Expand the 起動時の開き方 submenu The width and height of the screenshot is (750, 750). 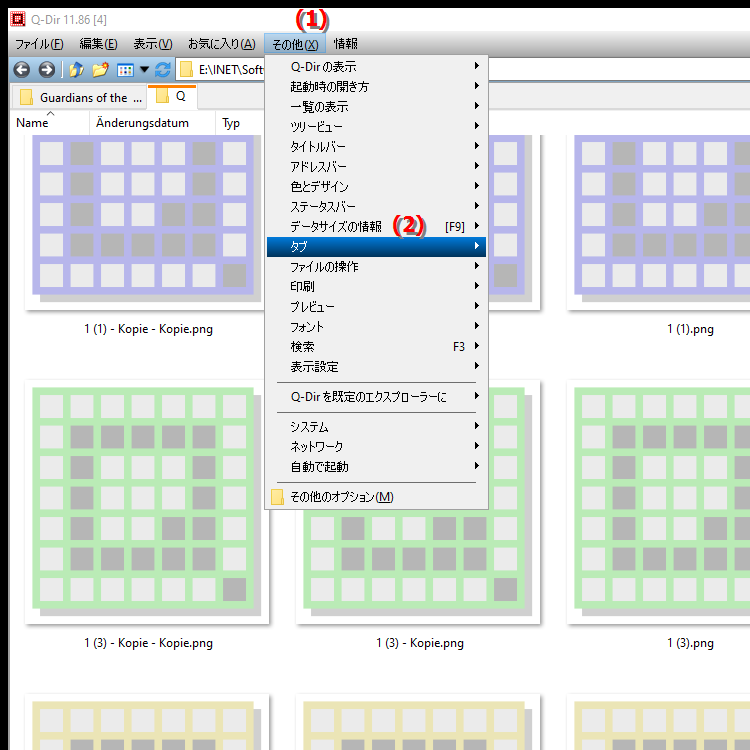click(376, 87)
